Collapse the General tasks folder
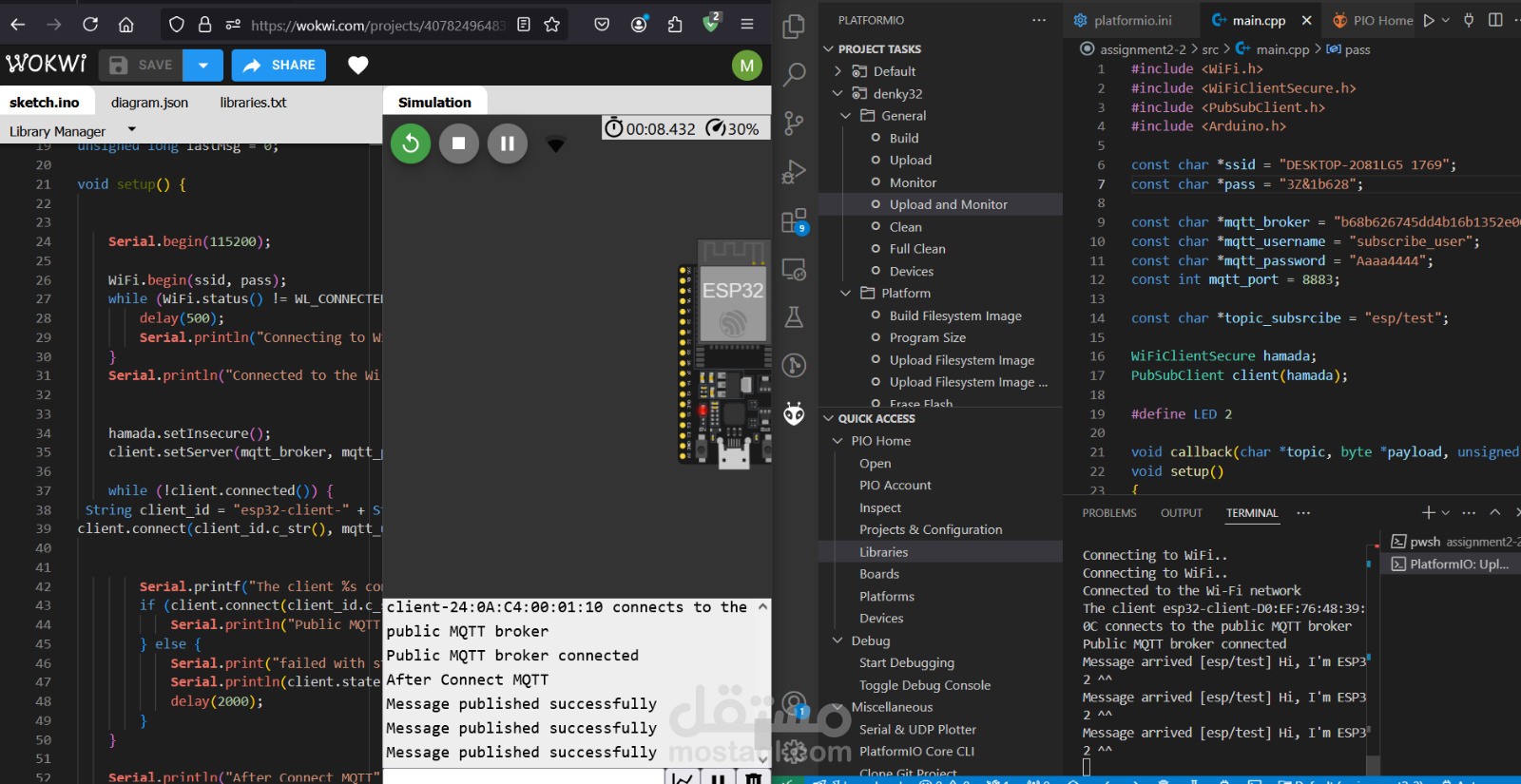1521x784 pixels. (845, 116)
